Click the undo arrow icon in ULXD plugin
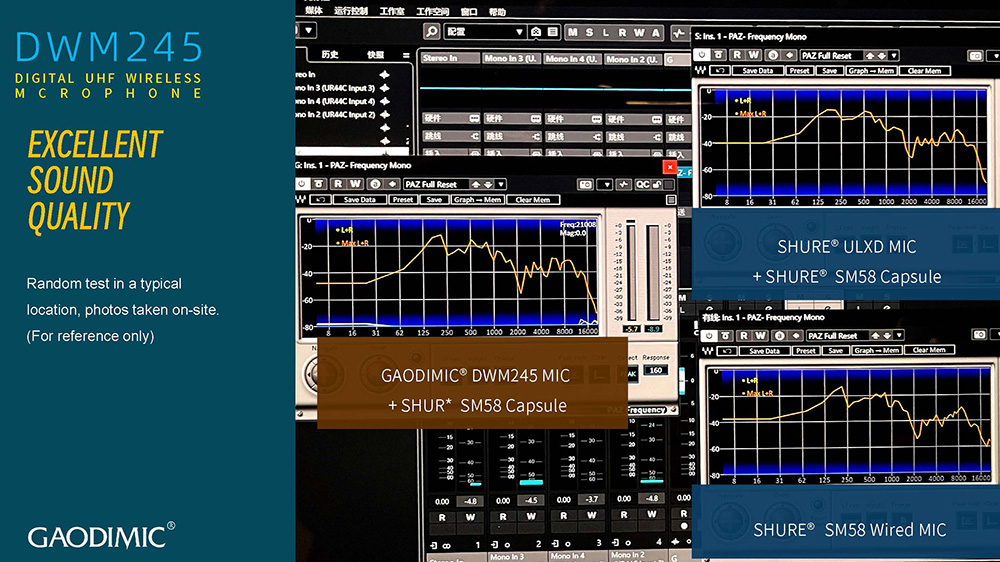 pos(718,71)
